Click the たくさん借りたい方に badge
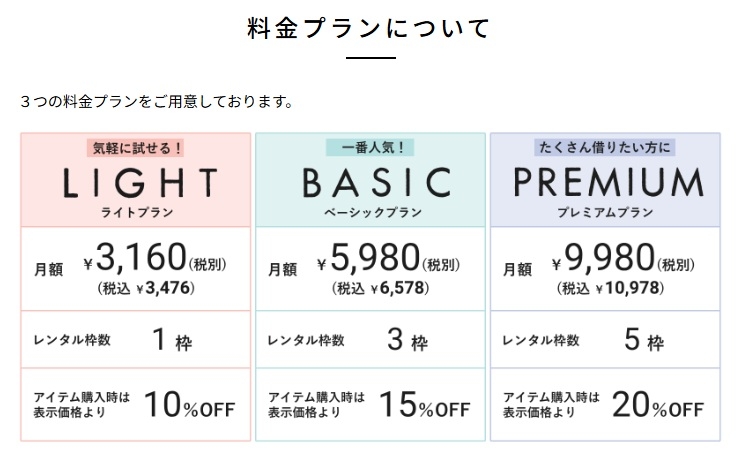Screen dimensions: 744x452 tap(606, 147)
